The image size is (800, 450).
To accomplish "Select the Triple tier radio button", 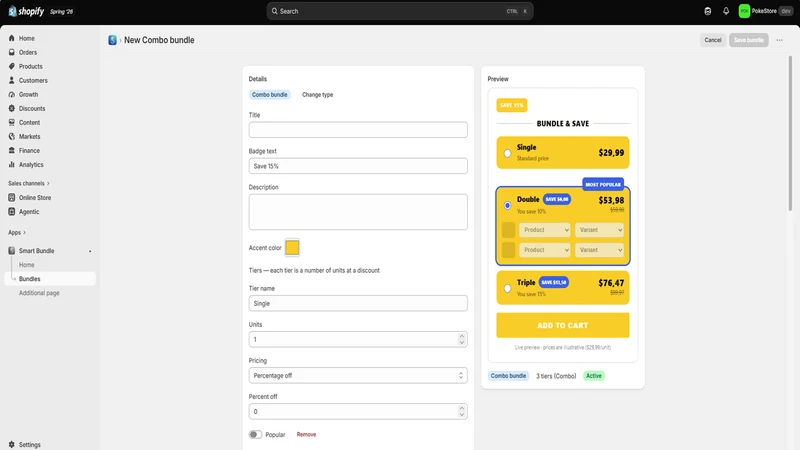I will click(x=507, y=288).
